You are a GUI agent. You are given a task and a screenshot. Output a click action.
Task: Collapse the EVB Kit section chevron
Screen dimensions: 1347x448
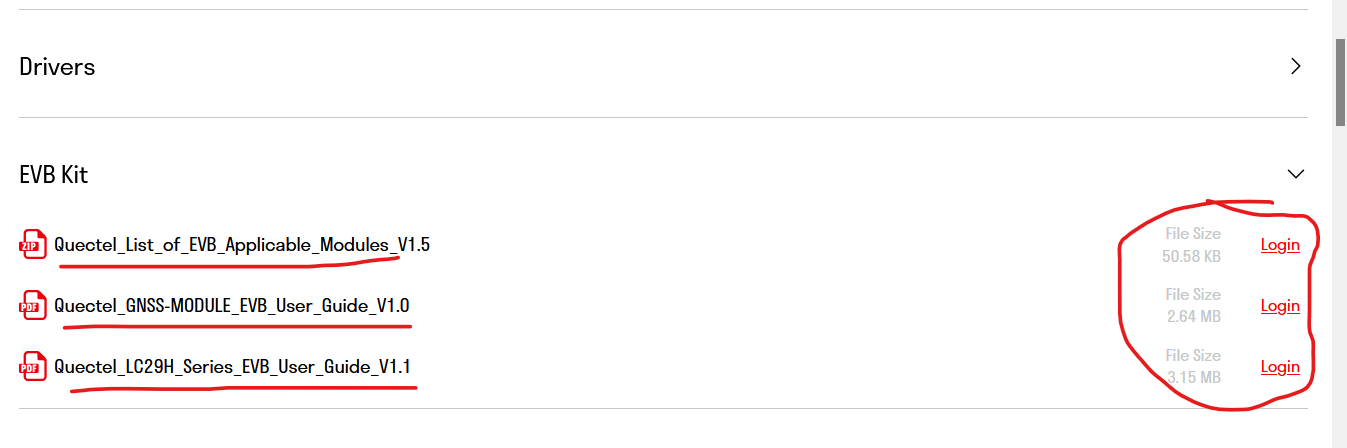coord(1296,174)
